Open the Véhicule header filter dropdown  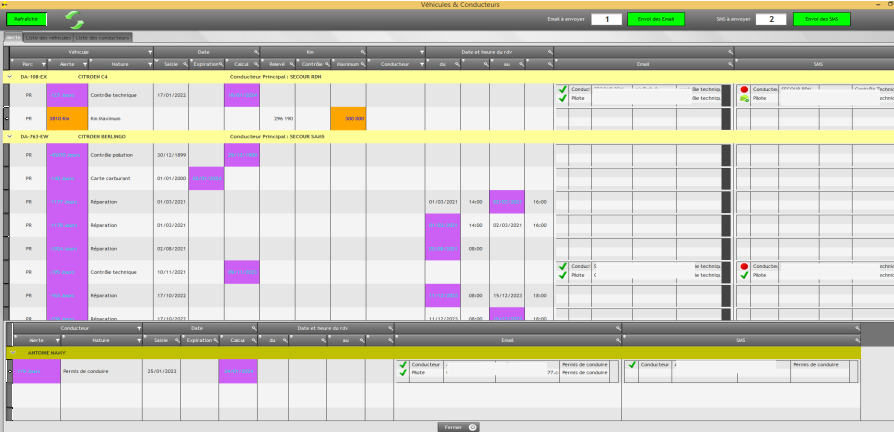(150, 51)
